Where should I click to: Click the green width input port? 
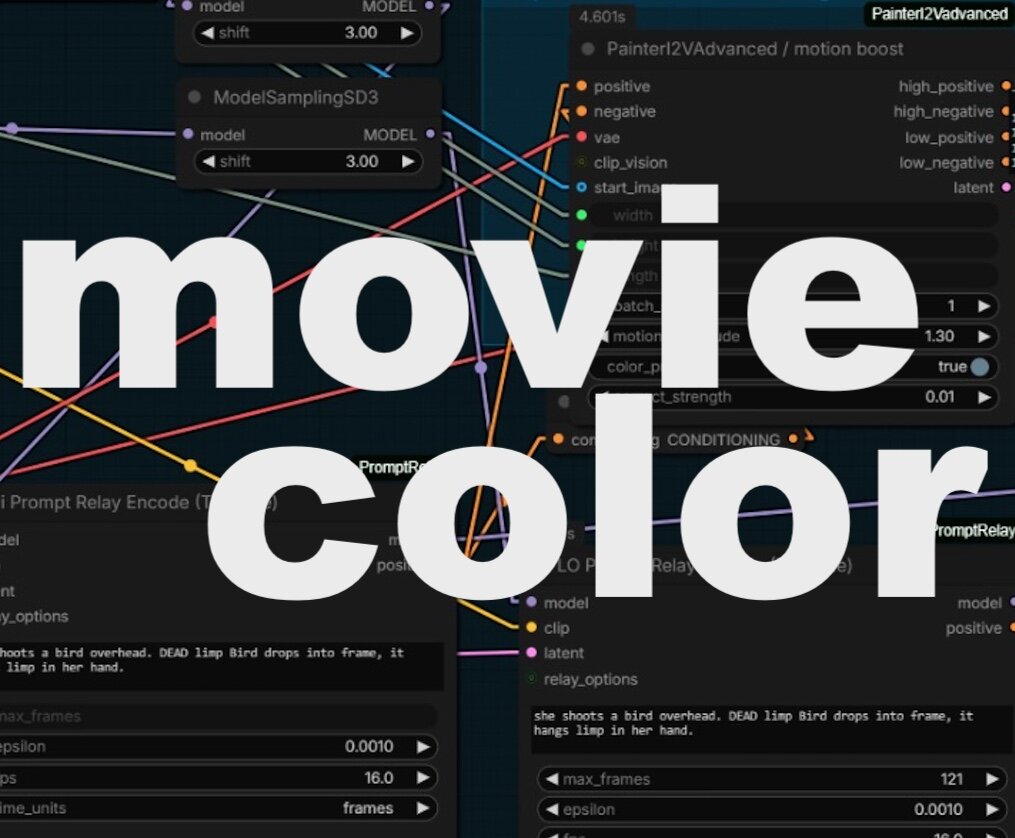coord(581,215)
